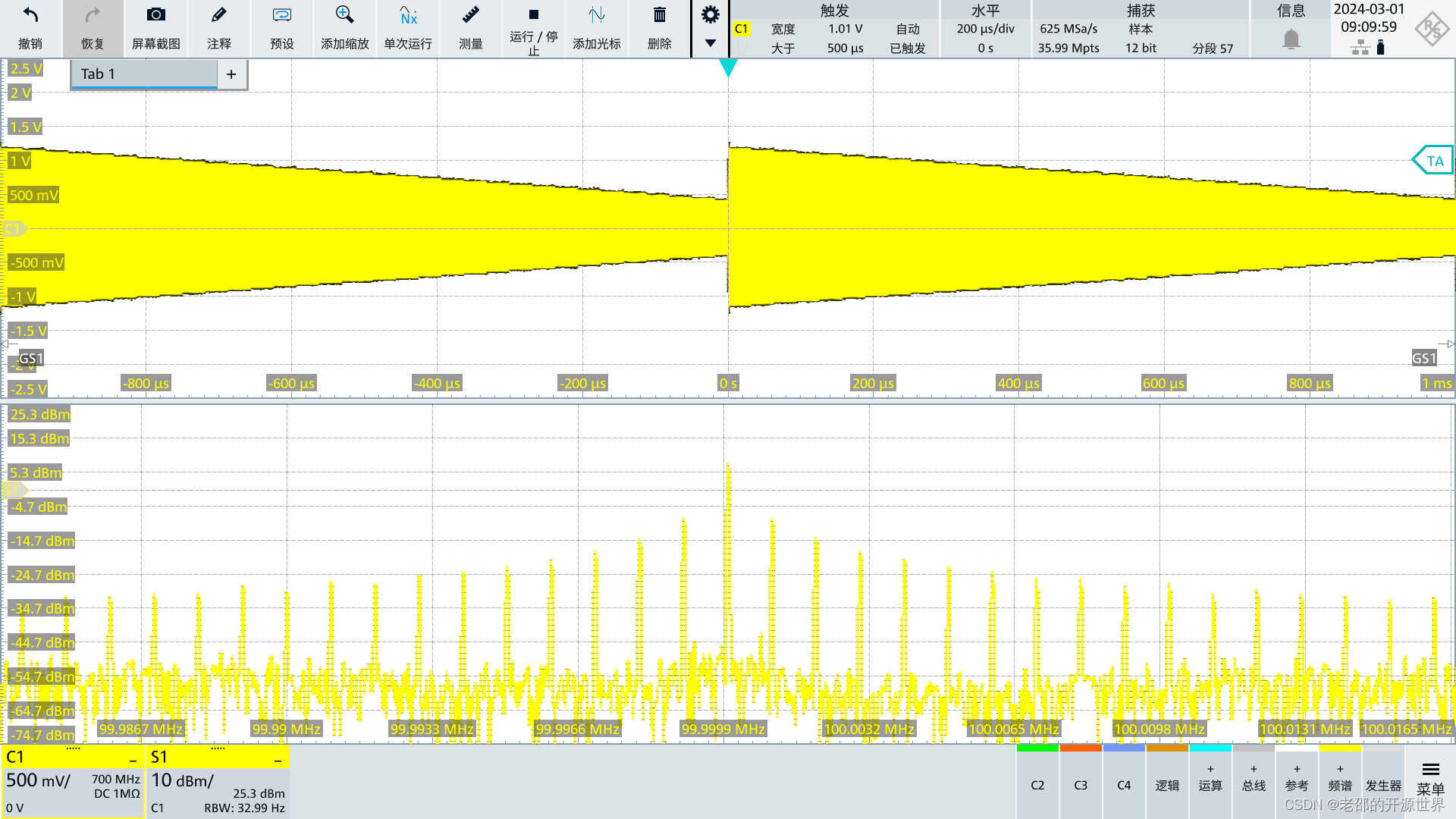Toggle Run / Stop (运行/停止) acquisition

point(533,15)
